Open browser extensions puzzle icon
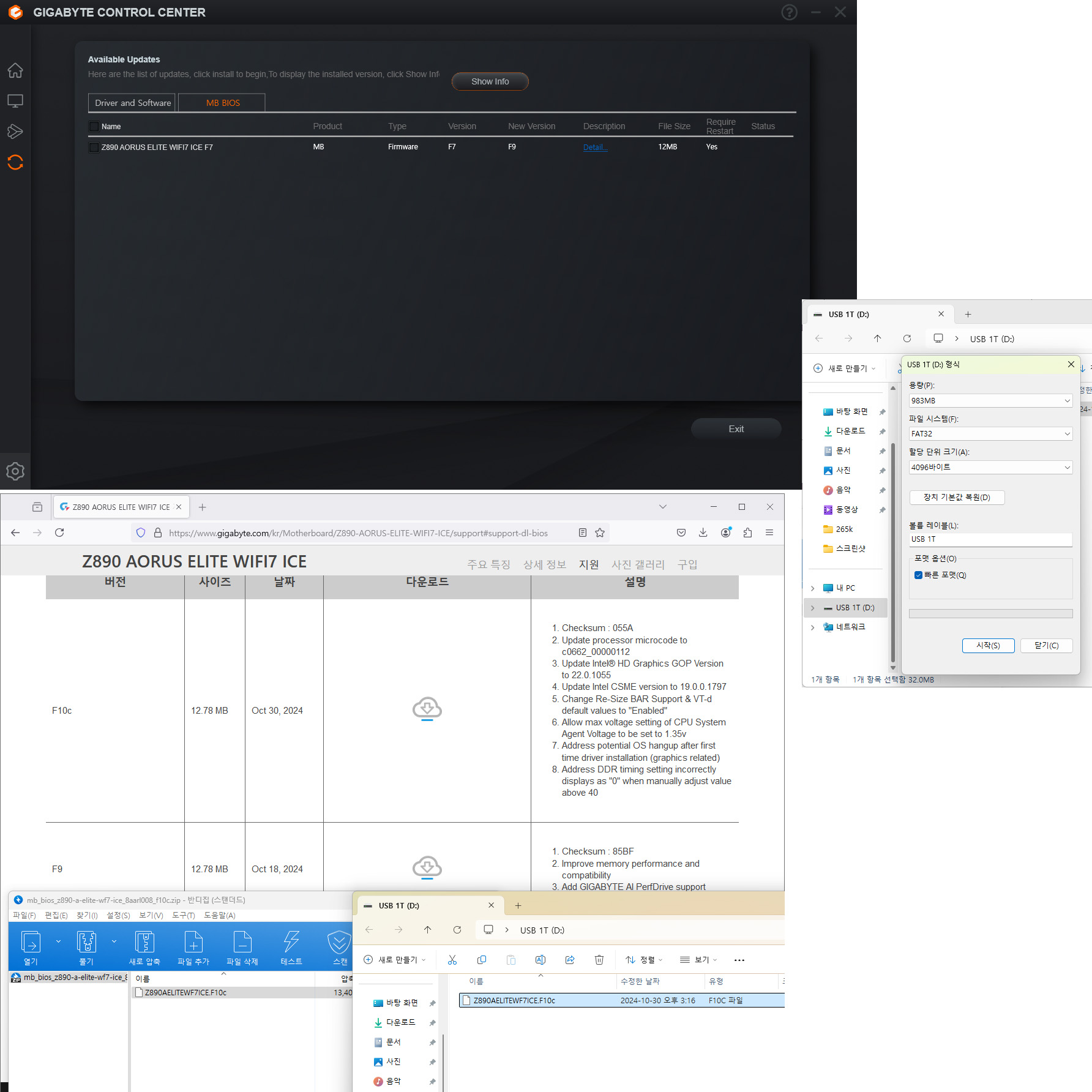 [x=747, y=533]
